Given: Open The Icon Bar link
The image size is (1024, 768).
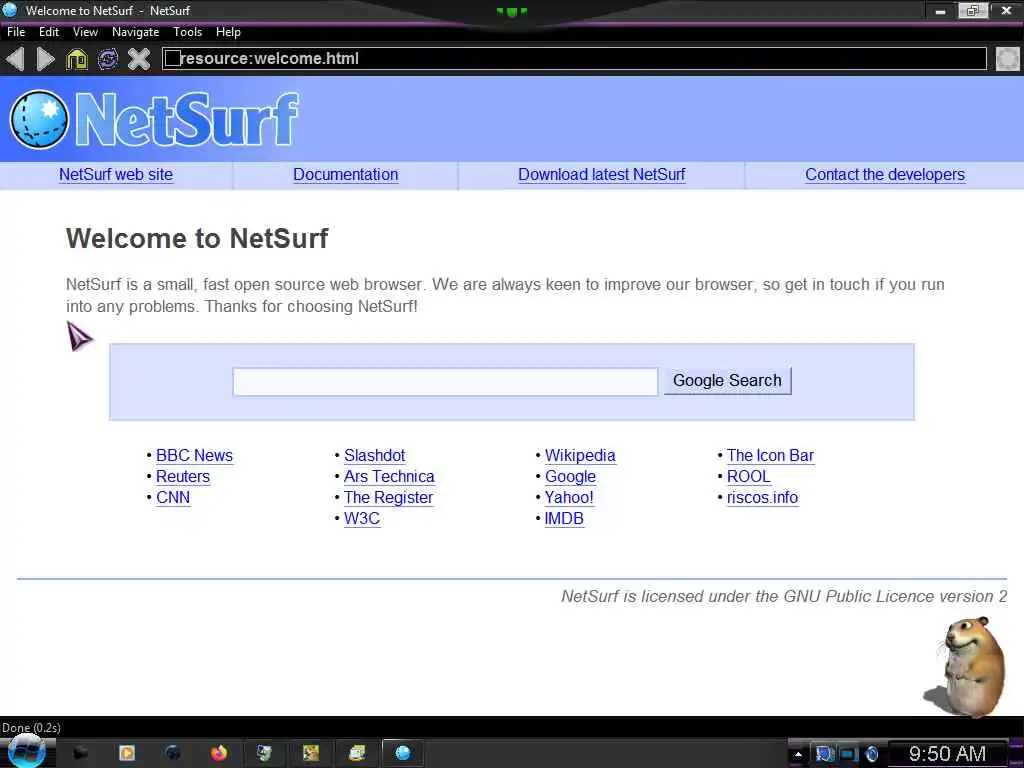Looking at the screenshot, I should [x=770, y=456].
